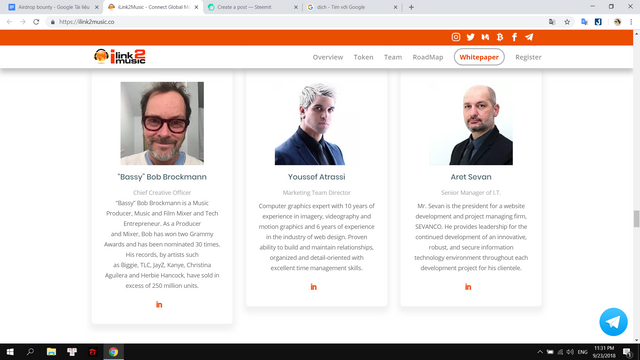Screen dimensions: 640x360
Task: Click Aret Sevan's photo
Action: coord(471,123)
